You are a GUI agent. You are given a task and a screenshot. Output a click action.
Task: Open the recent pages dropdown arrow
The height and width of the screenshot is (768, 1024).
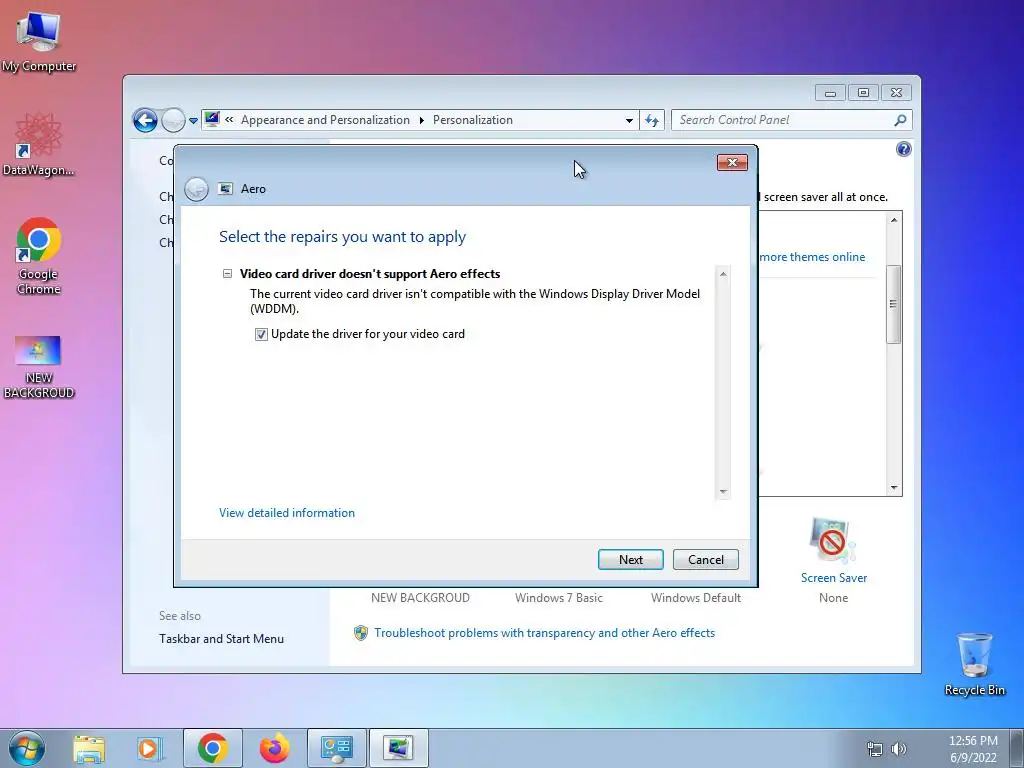tap(193, 121)
